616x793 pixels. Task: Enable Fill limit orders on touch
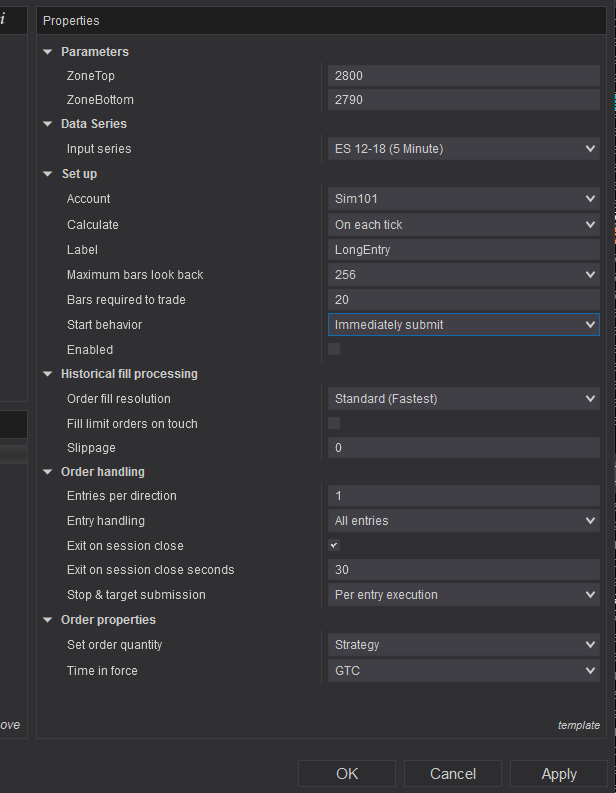click(334, 423)
